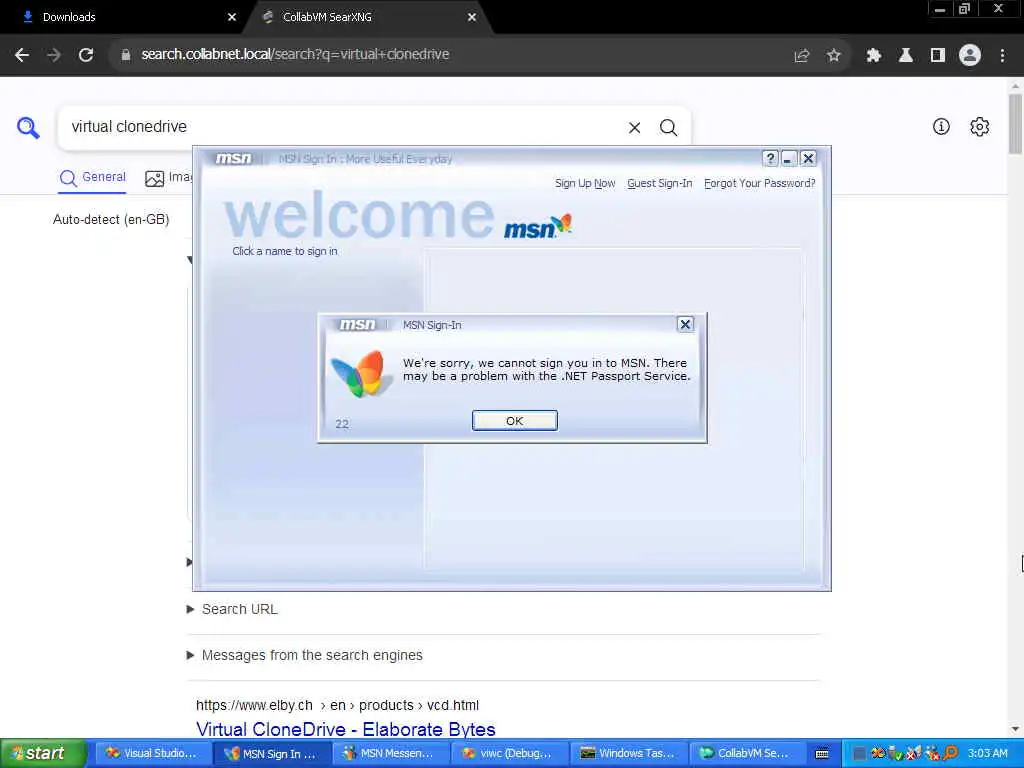Select the General search tab

93,178
